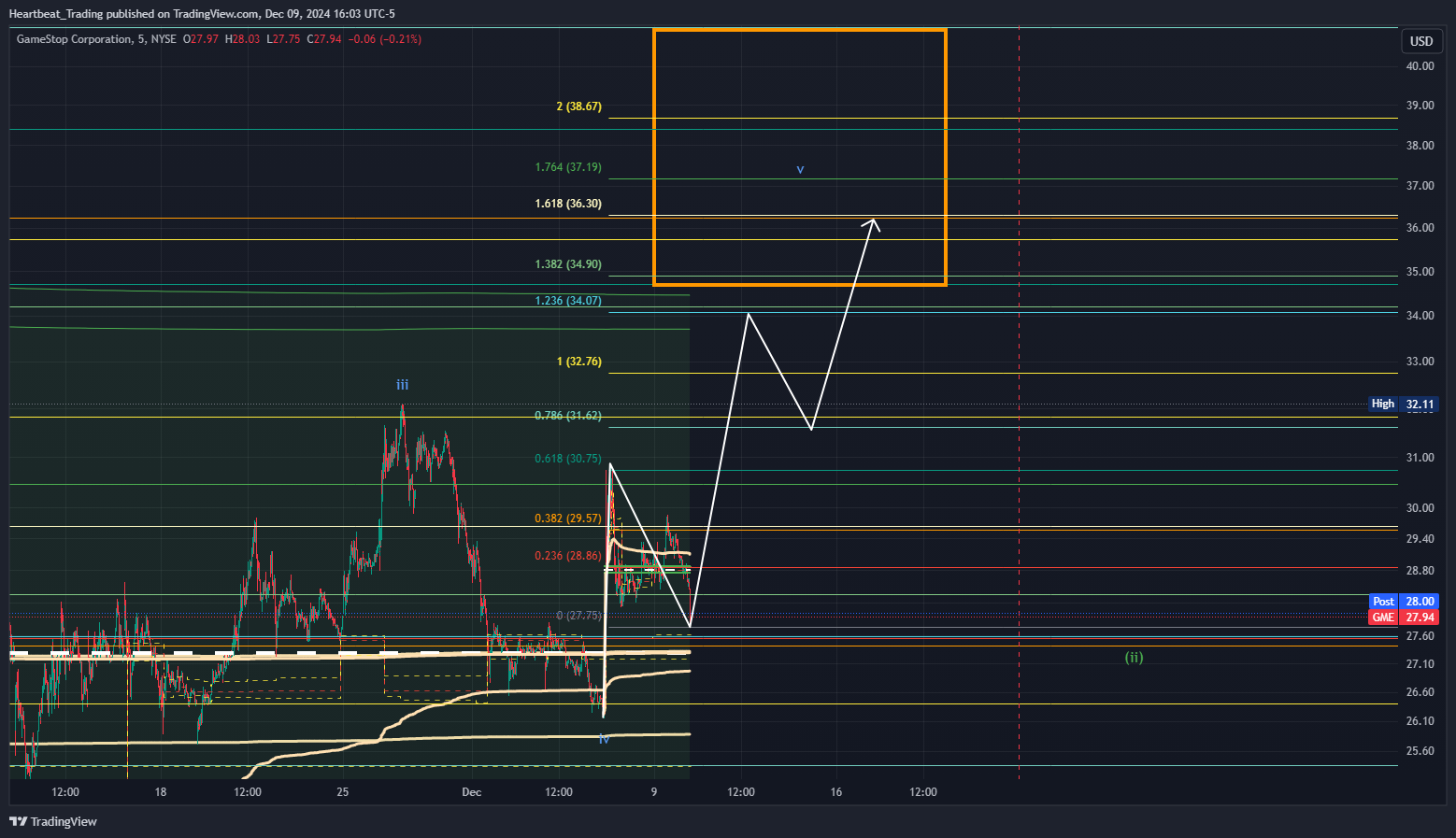Click the GME 27.94 price label
1456x838 pixels.
pos(1404,618)
